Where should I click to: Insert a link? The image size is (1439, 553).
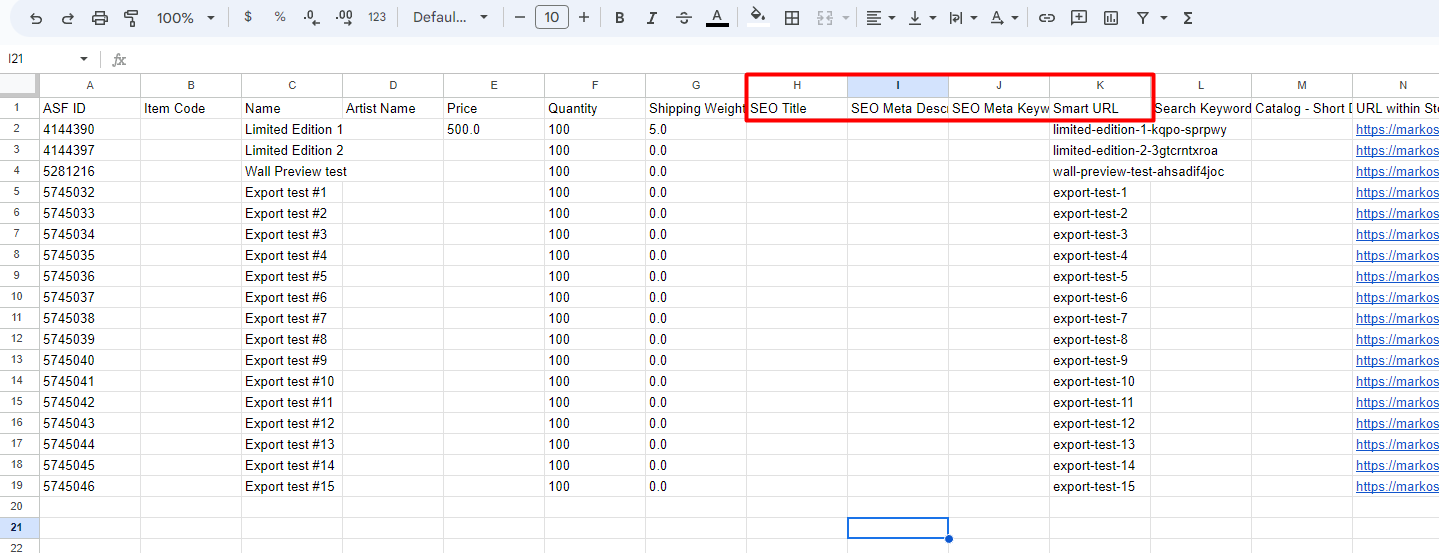click(x=1047, y=18)
